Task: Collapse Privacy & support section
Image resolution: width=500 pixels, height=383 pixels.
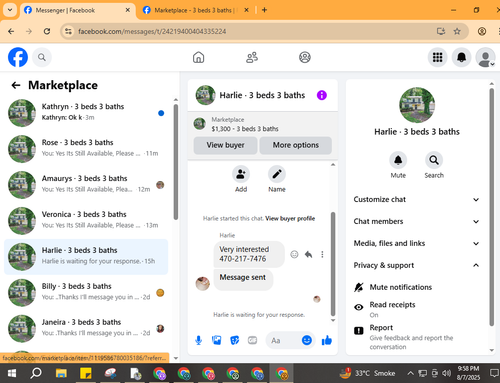Action: tap(416, 265)
